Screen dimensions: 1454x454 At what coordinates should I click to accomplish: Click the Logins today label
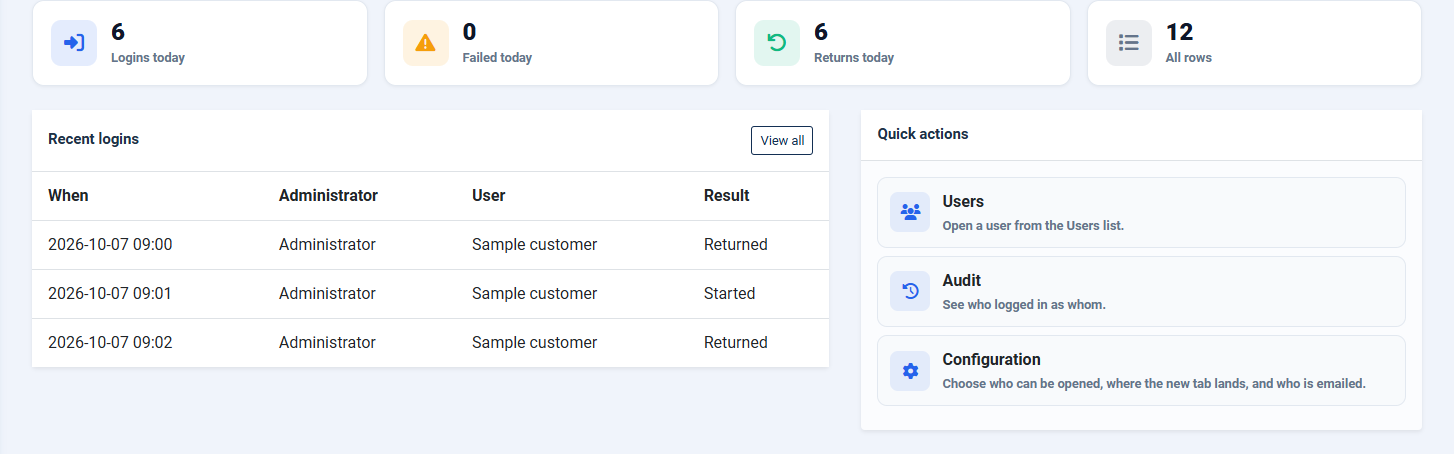click(148, 58)
